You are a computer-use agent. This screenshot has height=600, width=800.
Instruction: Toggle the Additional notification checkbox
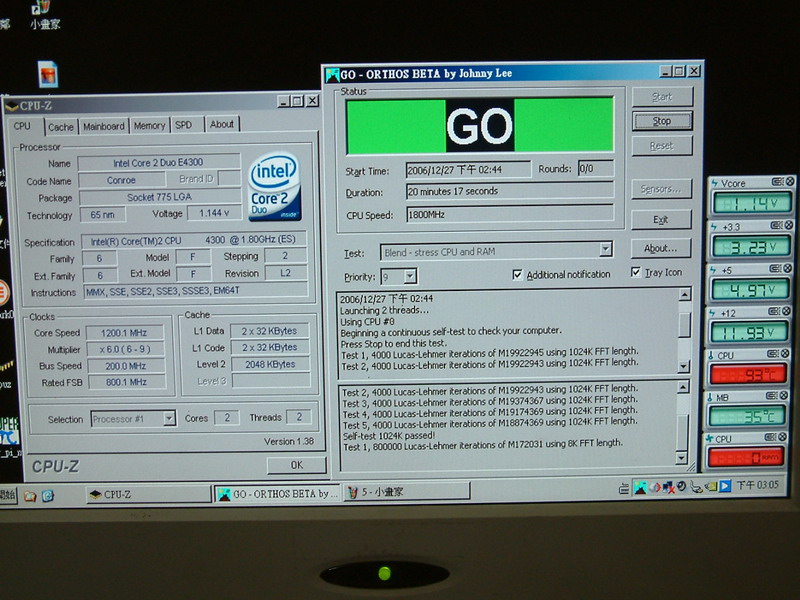[x=517, y=275]
